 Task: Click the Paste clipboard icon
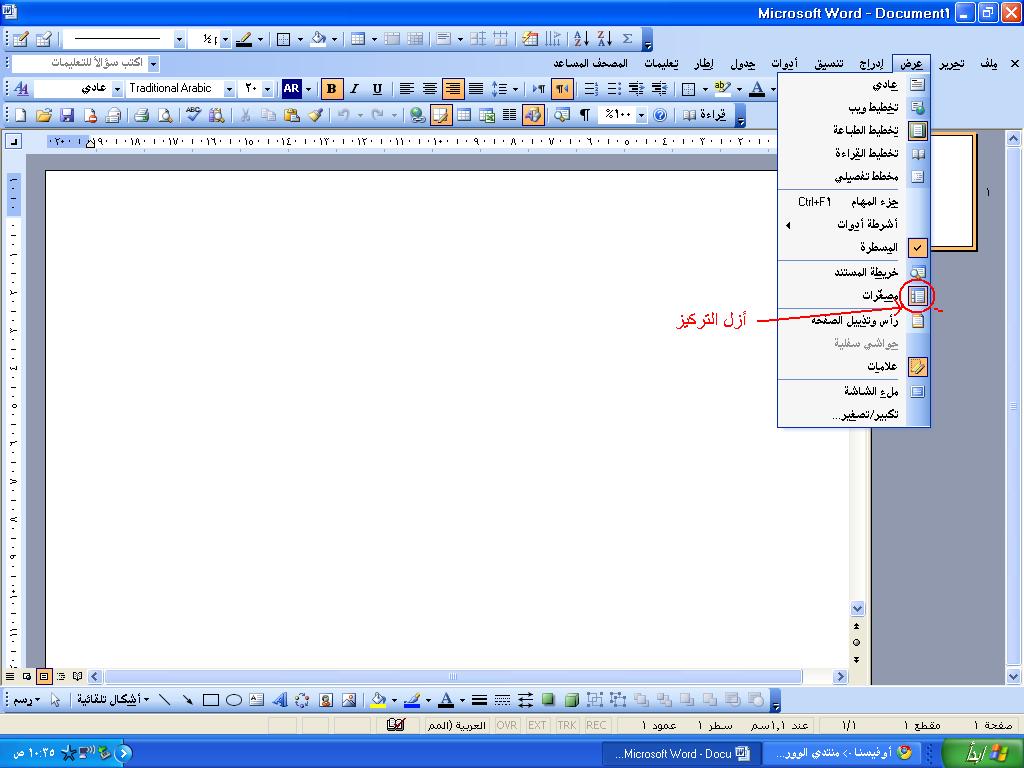[x=291, y=116]
